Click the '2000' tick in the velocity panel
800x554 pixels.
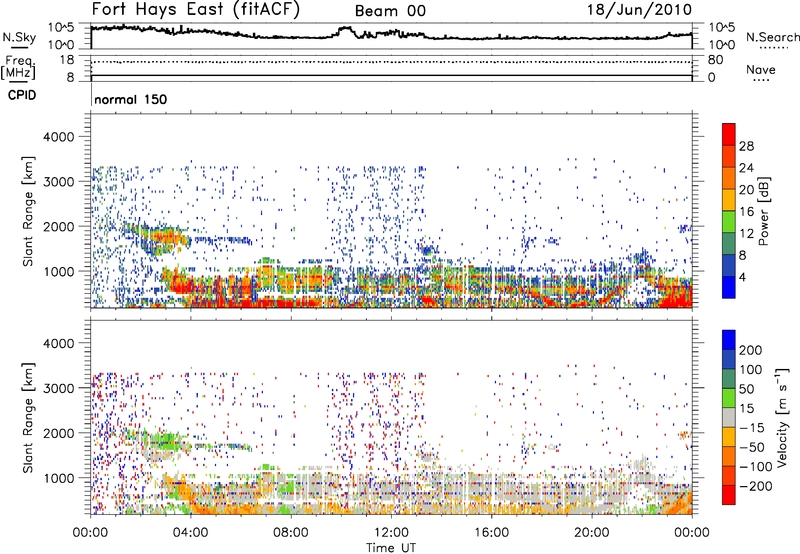[x=58, y=433]
